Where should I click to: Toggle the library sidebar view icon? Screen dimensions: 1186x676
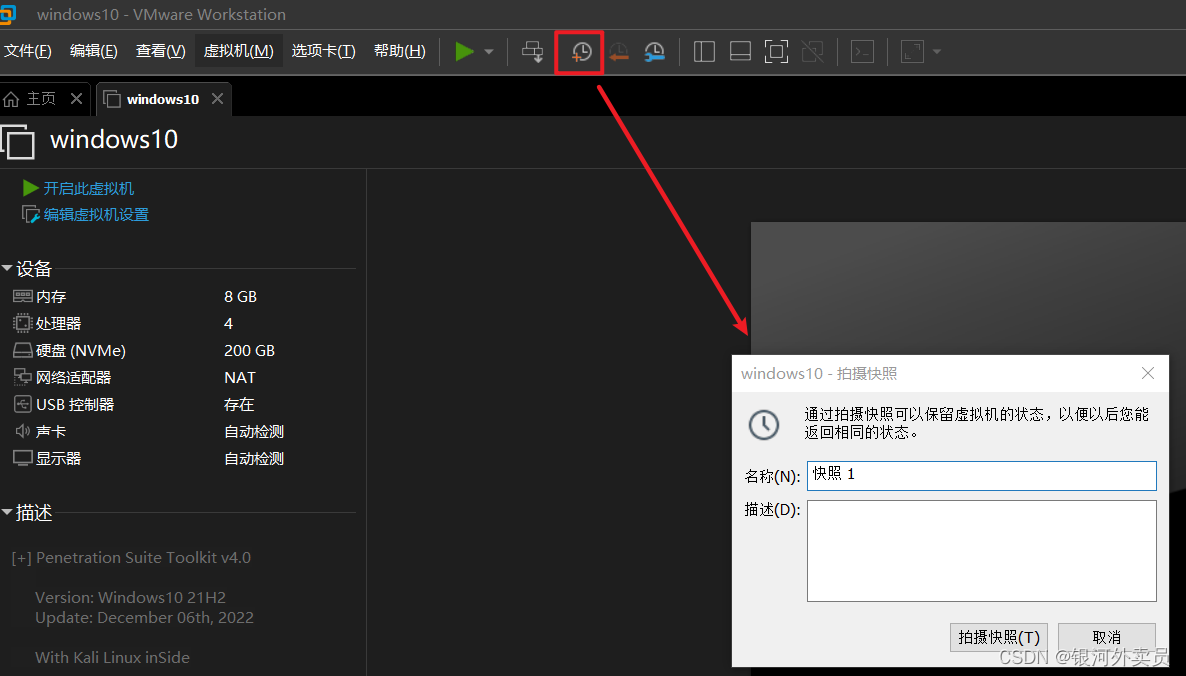coord(704,51)
